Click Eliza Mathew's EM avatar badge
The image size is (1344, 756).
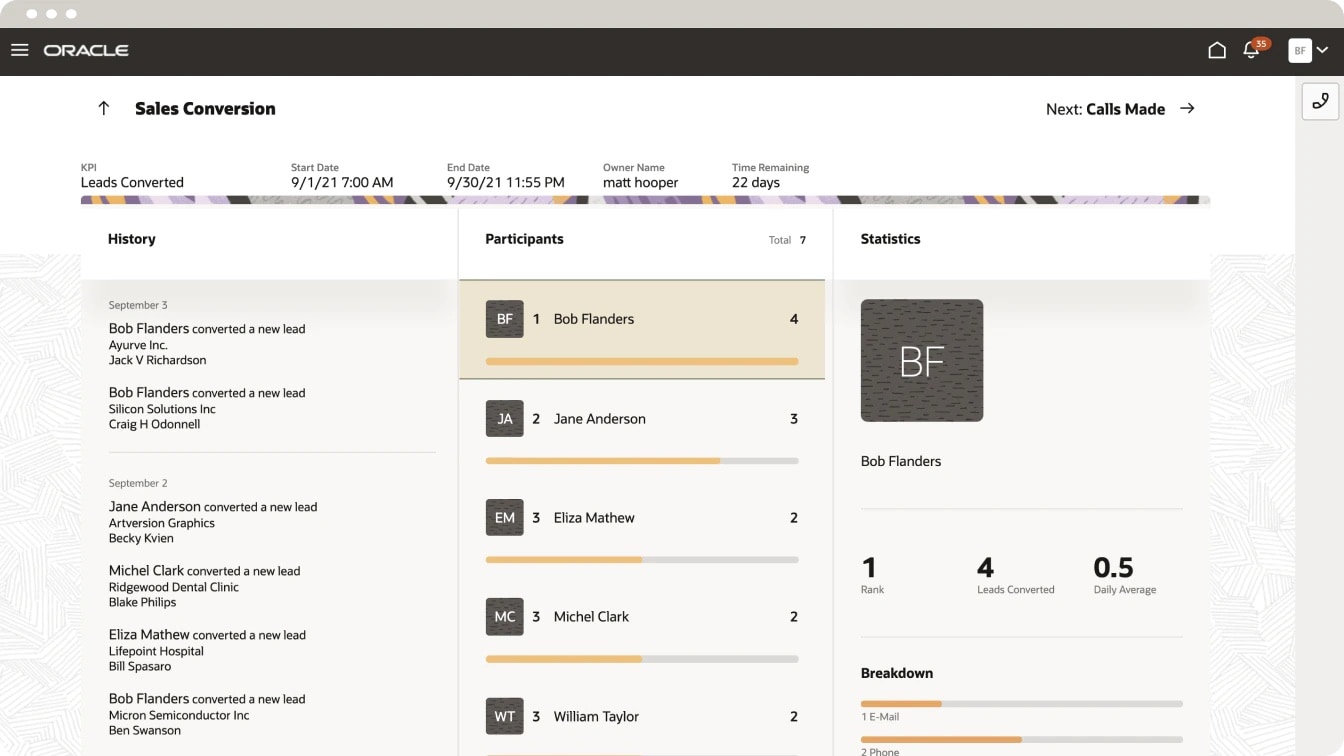click(x=504, y=517)
